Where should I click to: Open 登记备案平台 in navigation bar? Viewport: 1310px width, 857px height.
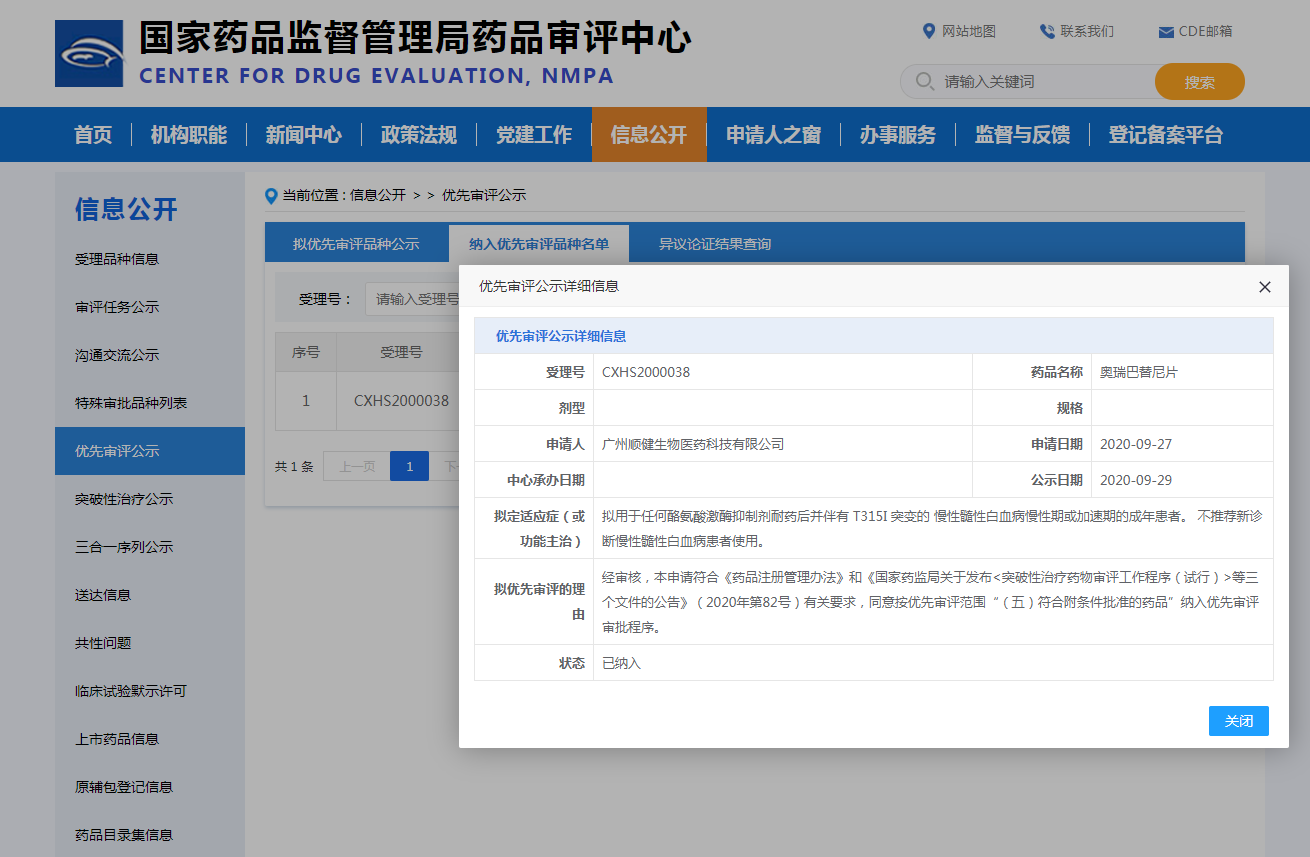pyautogui.click(x=1165, y=135)
